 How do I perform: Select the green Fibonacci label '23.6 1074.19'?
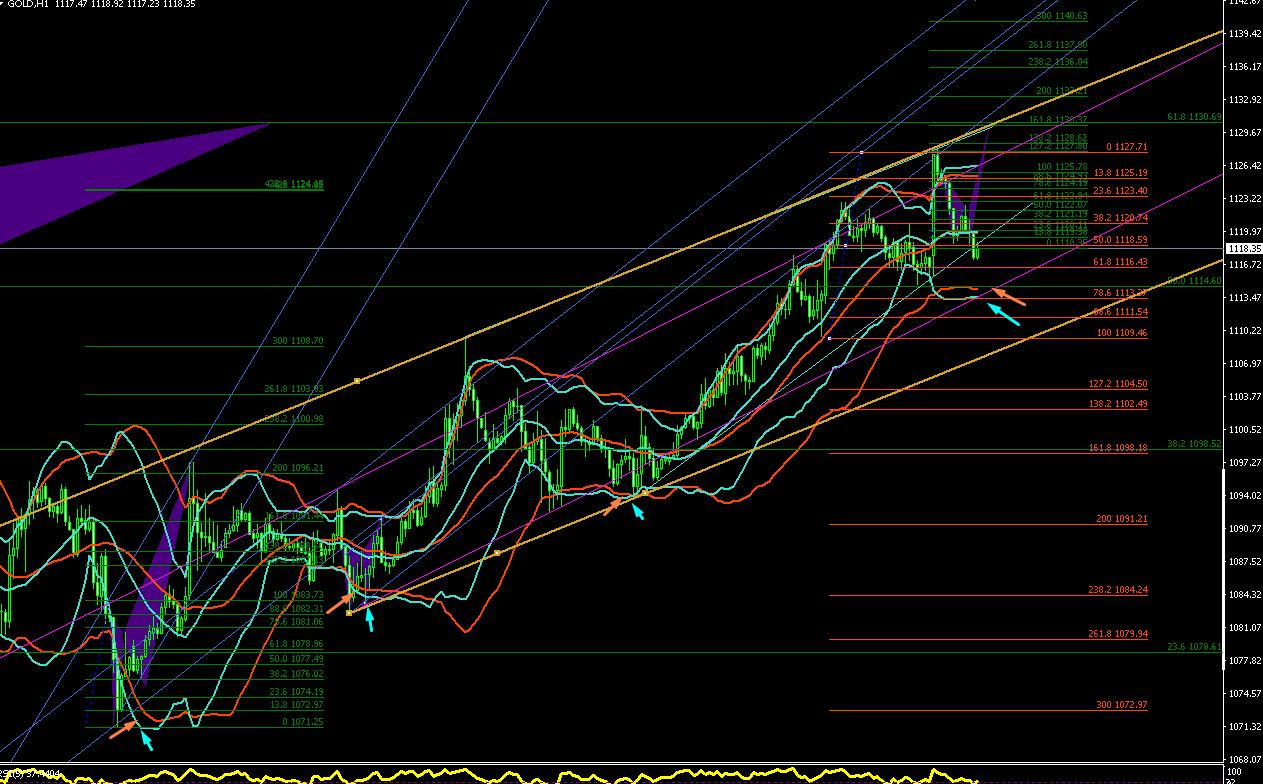[x=296, y=692]
